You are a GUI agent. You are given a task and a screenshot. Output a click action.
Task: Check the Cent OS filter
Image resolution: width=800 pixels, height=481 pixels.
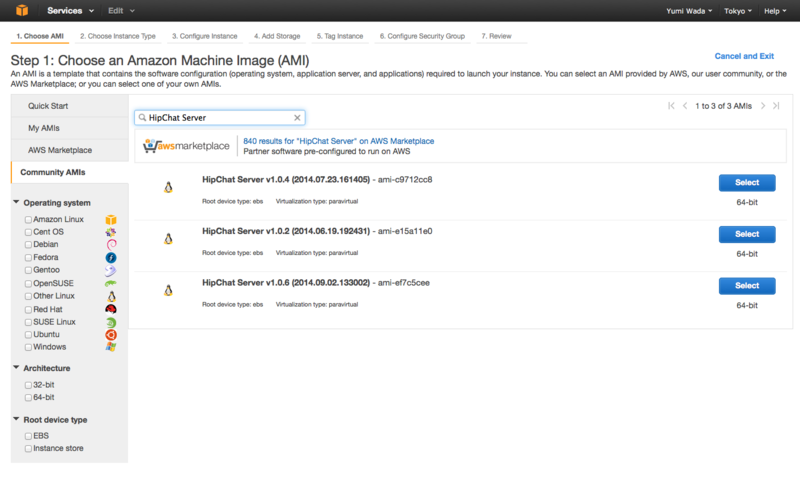28,232
